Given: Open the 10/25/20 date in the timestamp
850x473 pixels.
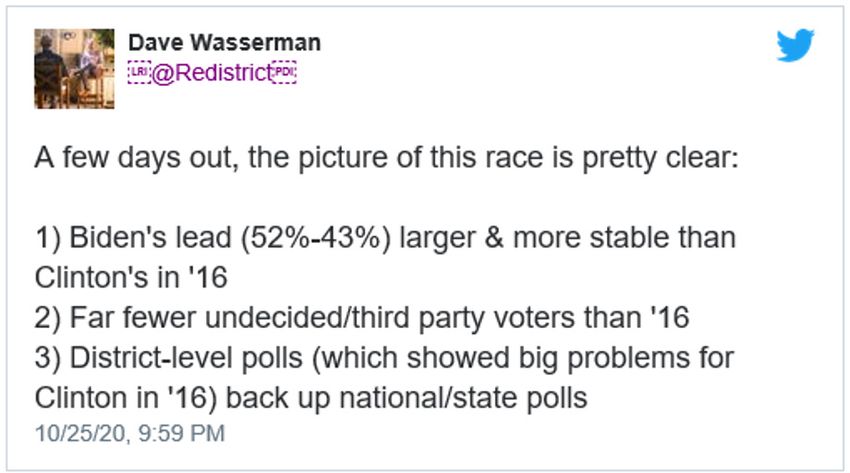Looking at the screenshot, I should pos(80,433).
